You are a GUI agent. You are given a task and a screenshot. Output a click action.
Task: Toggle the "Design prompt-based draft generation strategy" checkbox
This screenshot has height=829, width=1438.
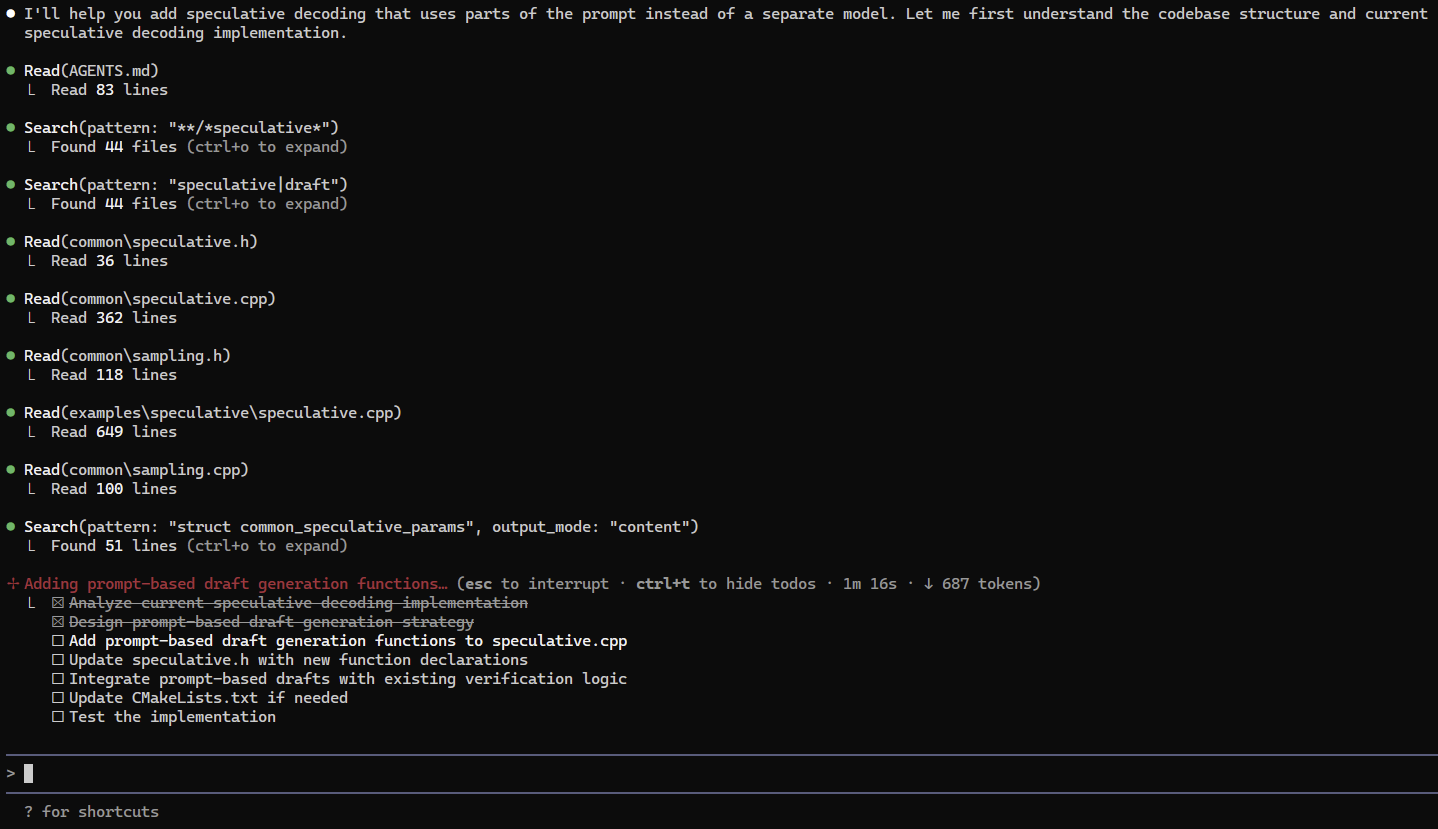(58, 622)
